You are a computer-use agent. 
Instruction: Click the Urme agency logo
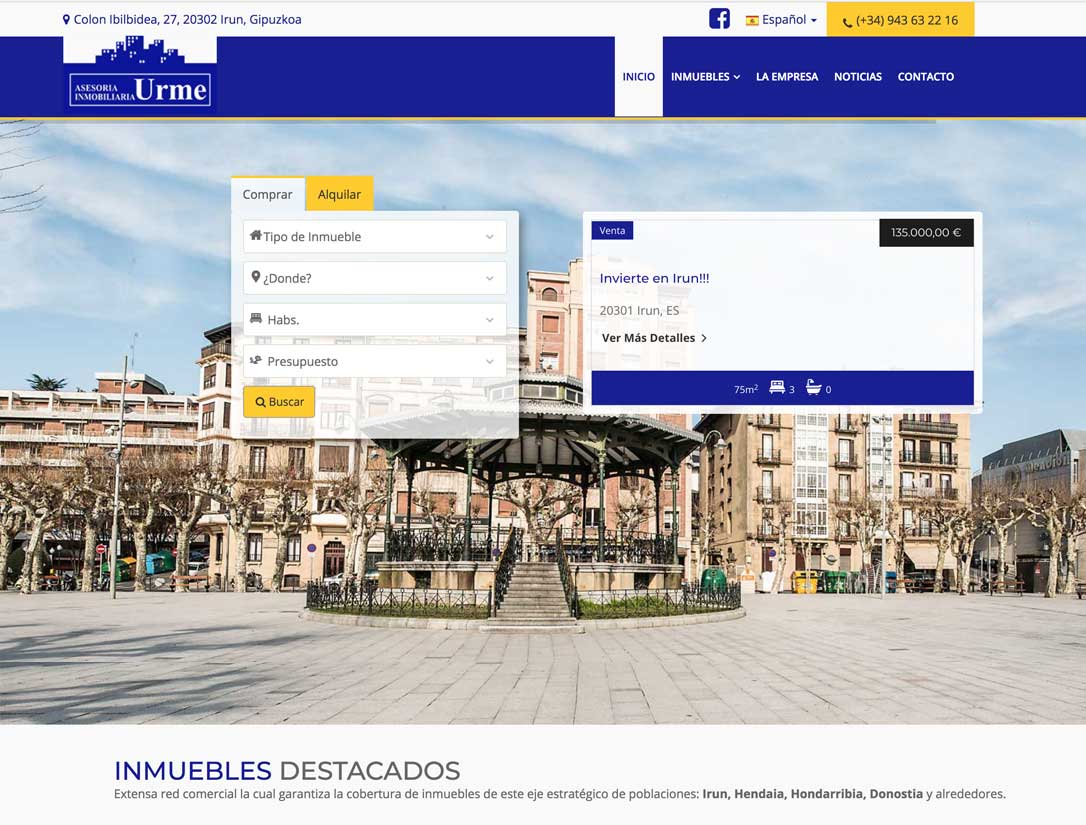click(x=139, y=72)
